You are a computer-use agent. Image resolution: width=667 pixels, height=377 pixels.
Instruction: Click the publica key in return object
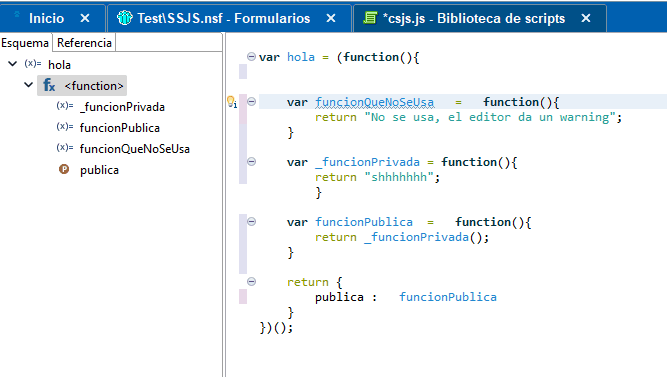point(339,297)
